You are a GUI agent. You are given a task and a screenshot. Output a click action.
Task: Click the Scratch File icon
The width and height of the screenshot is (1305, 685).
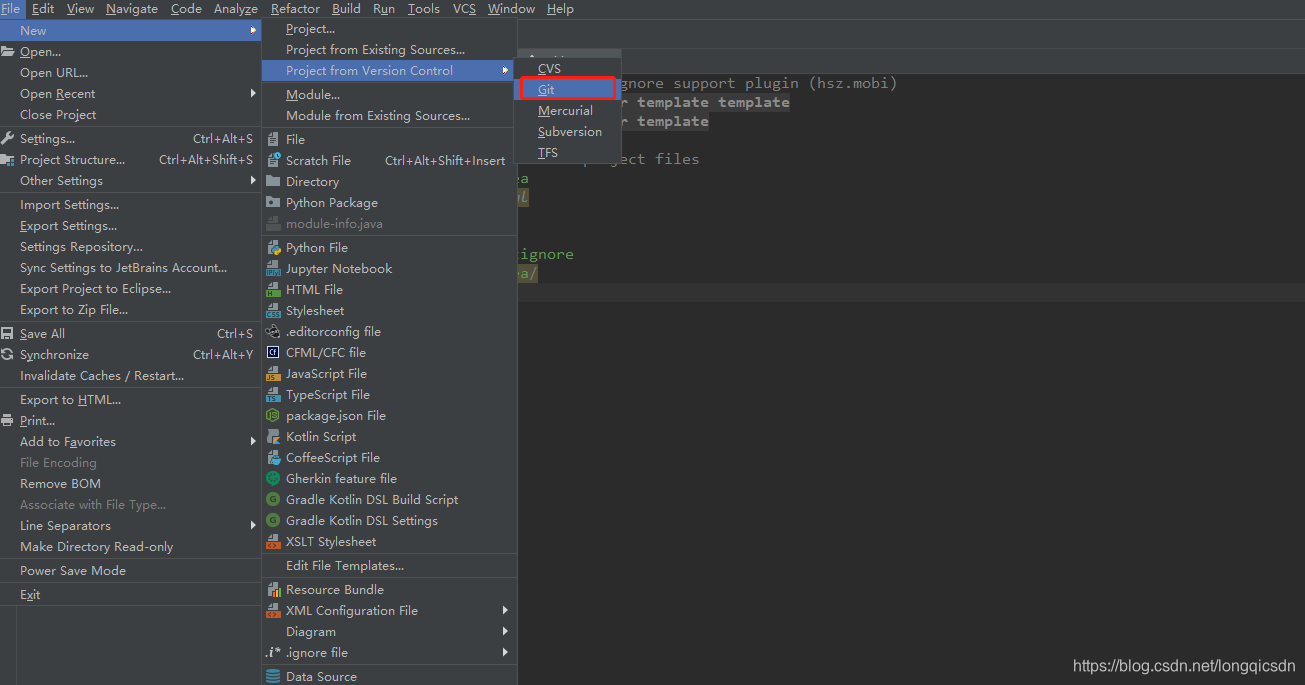pyautogui.click(x=273, y=161)
